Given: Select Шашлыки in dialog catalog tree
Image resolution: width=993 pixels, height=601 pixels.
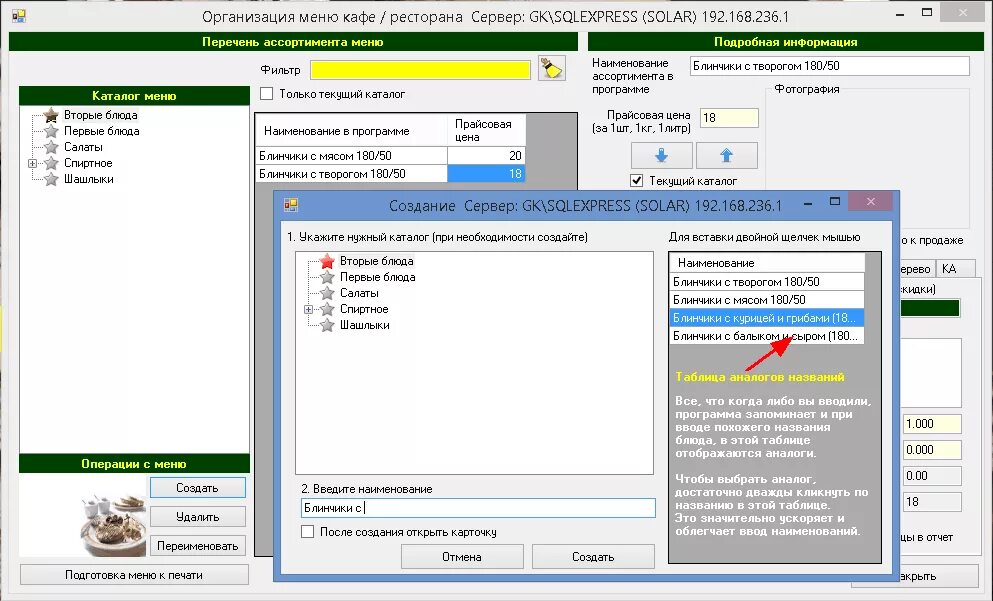Looking at the screenshot, I should [x=365, y=326].
